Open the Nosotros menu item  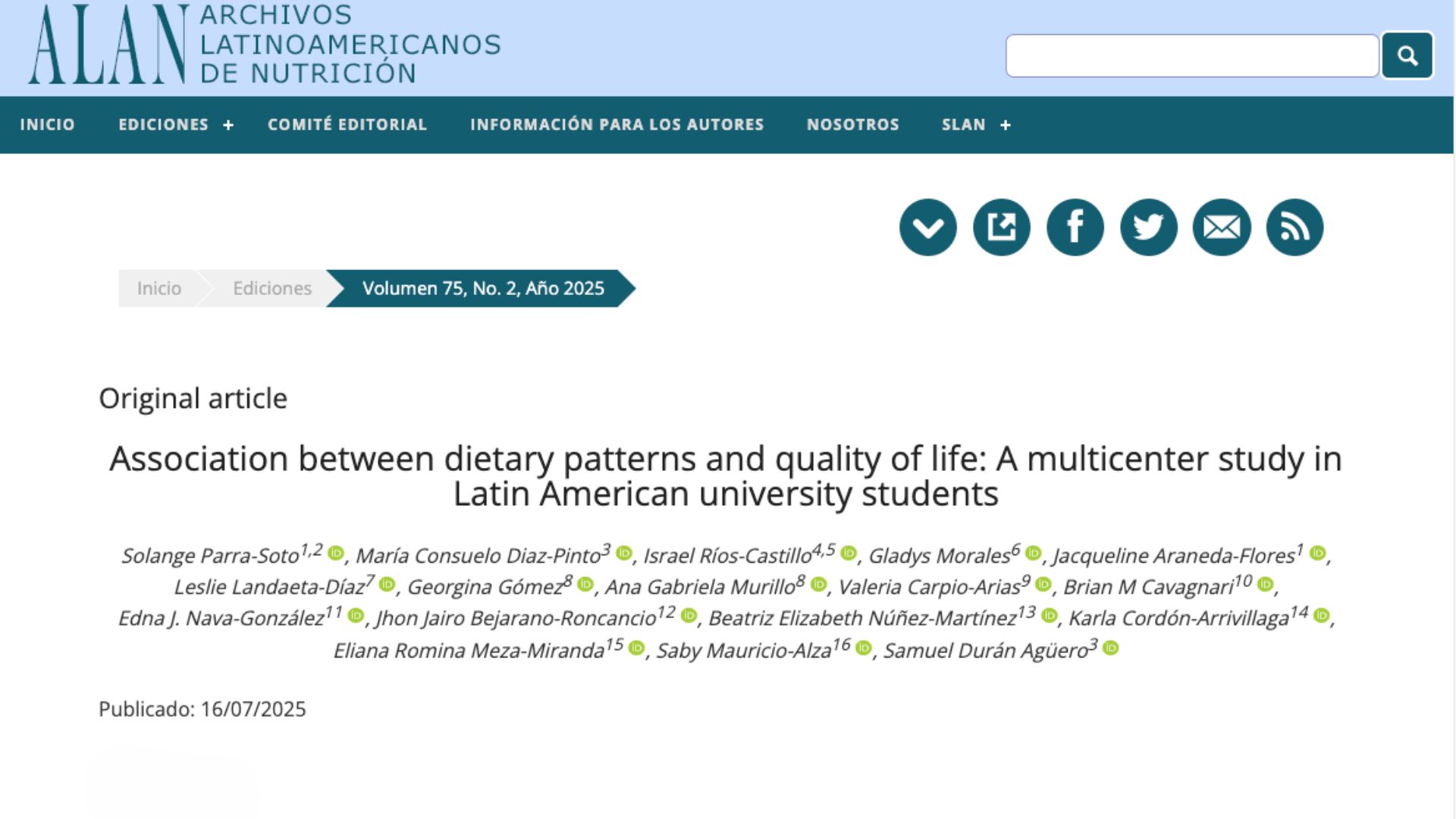[853, 124]
